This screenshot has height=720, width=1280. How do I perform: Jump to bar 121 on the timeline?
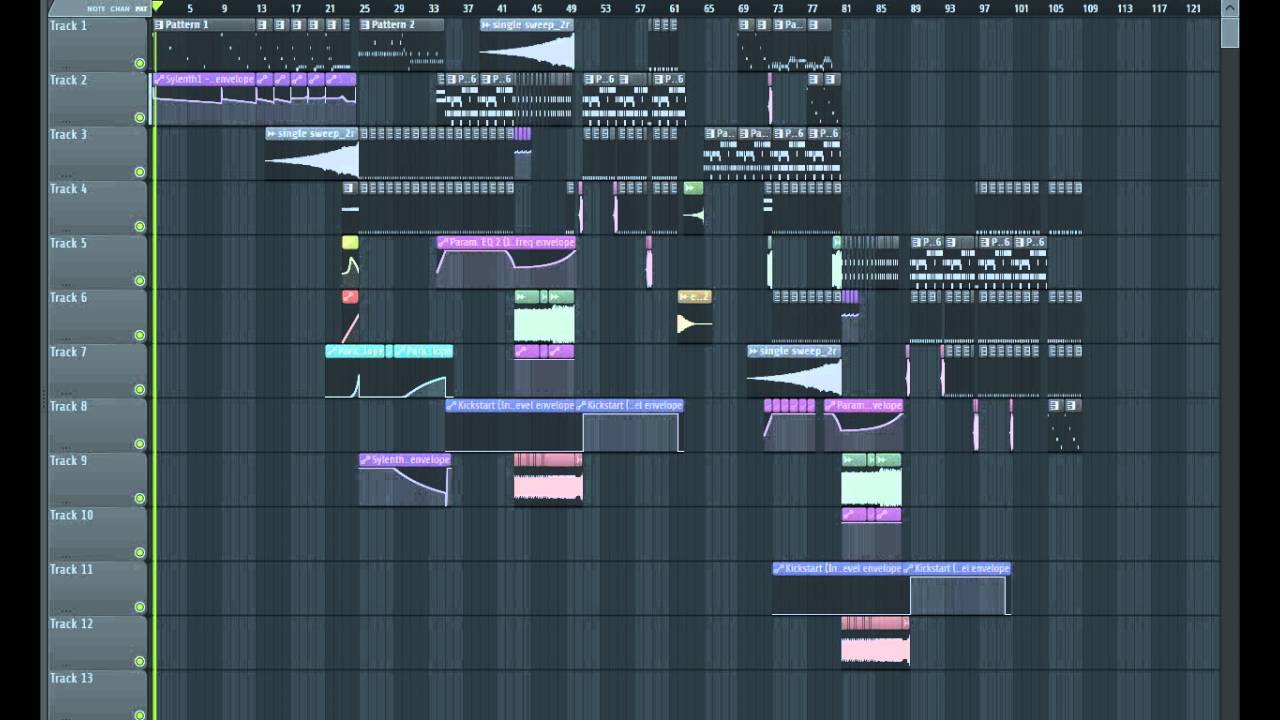click(x=1193, y=8)
